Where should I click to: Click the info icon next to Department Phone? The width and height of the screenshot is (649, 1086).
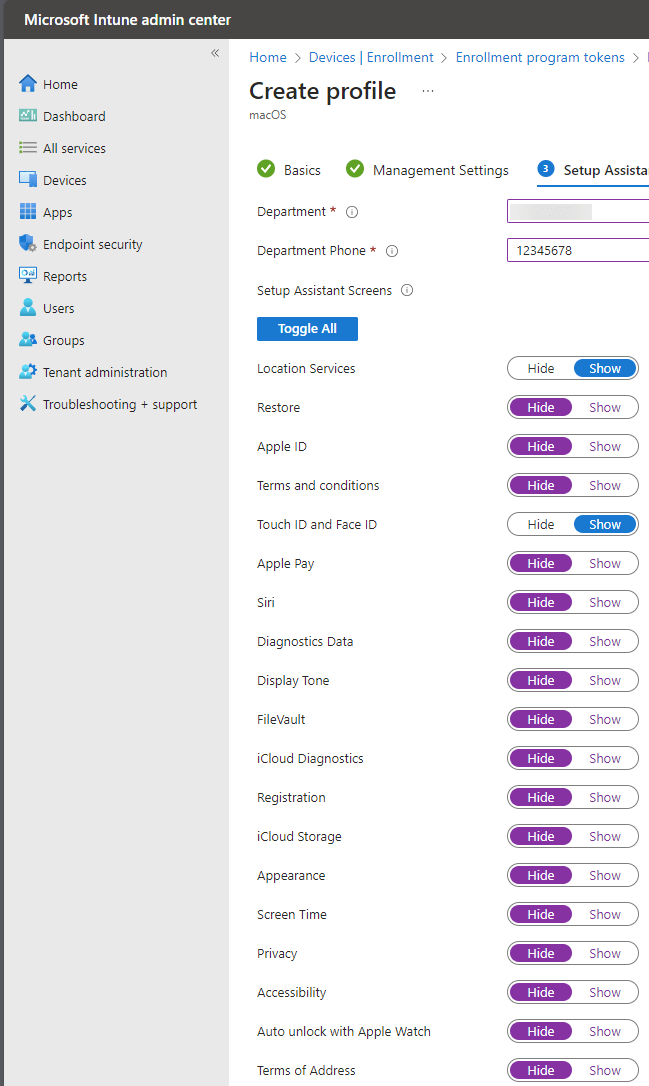pos(392,251)
